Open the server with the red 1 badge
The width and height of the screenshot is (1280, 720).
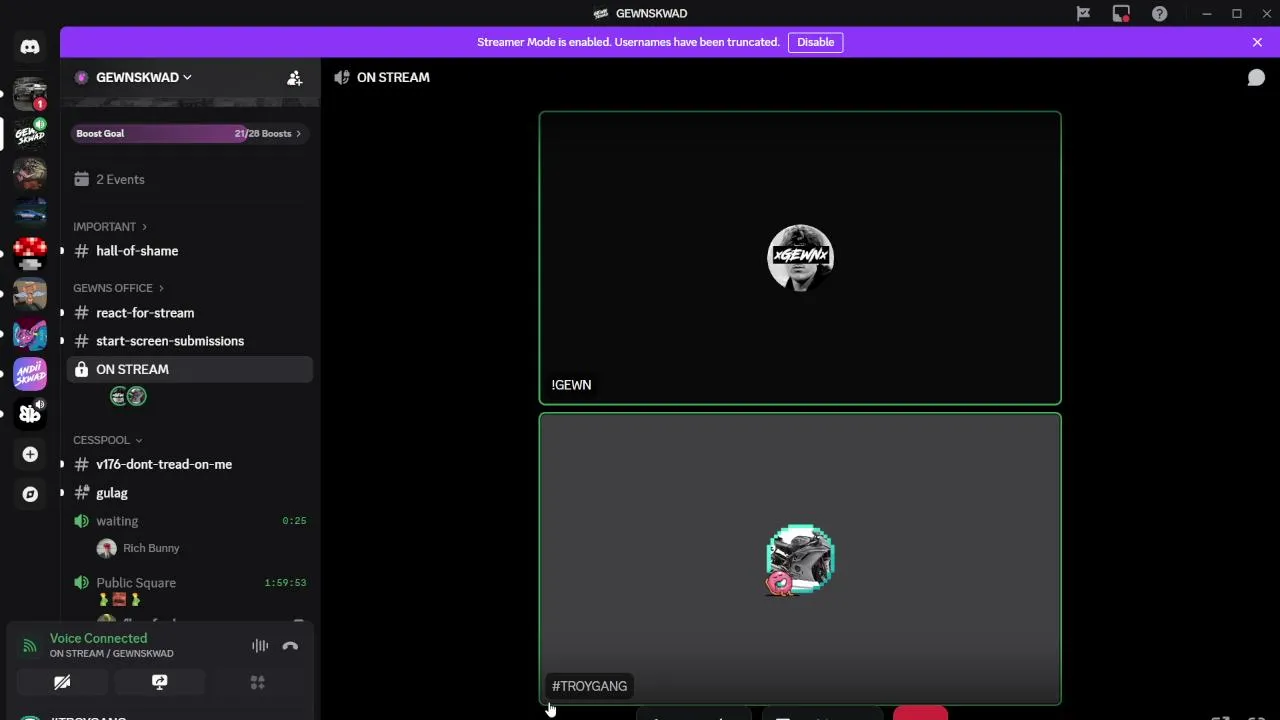(30, 94)
